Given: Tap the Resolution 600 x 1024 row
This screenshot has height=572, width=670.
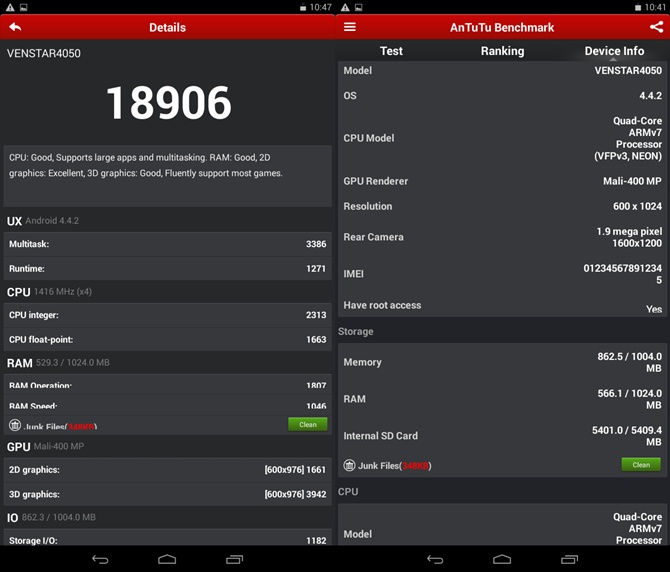Looking at the screenshot, I should [502, 206].
